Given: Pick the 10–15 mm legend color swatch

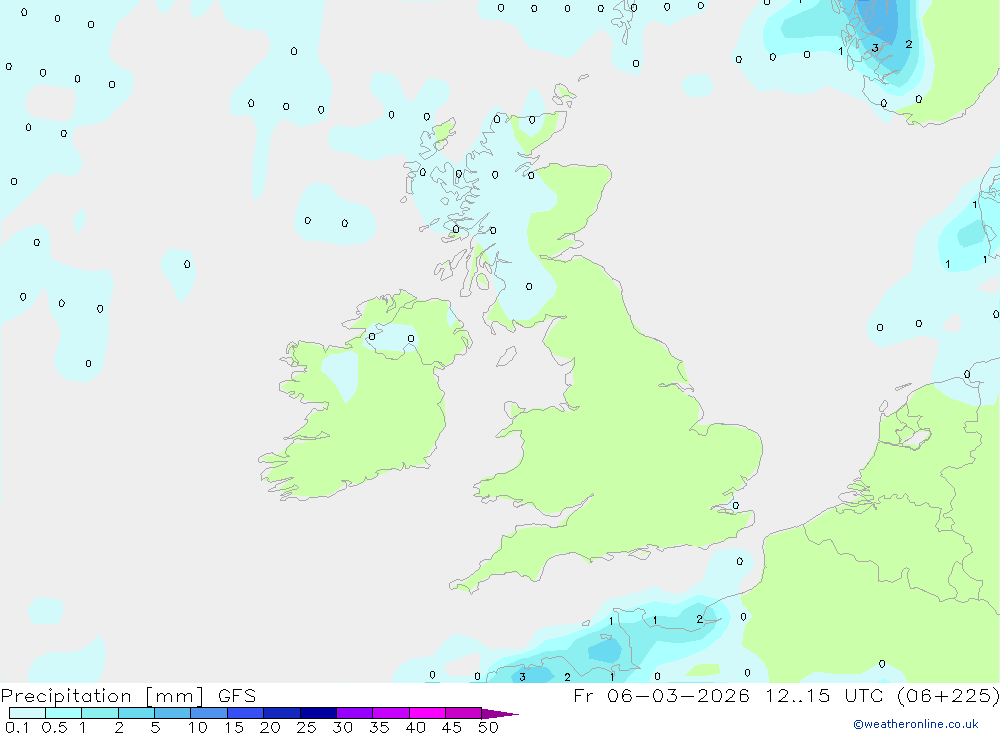Looking at the screenshot, I should 209,713.
